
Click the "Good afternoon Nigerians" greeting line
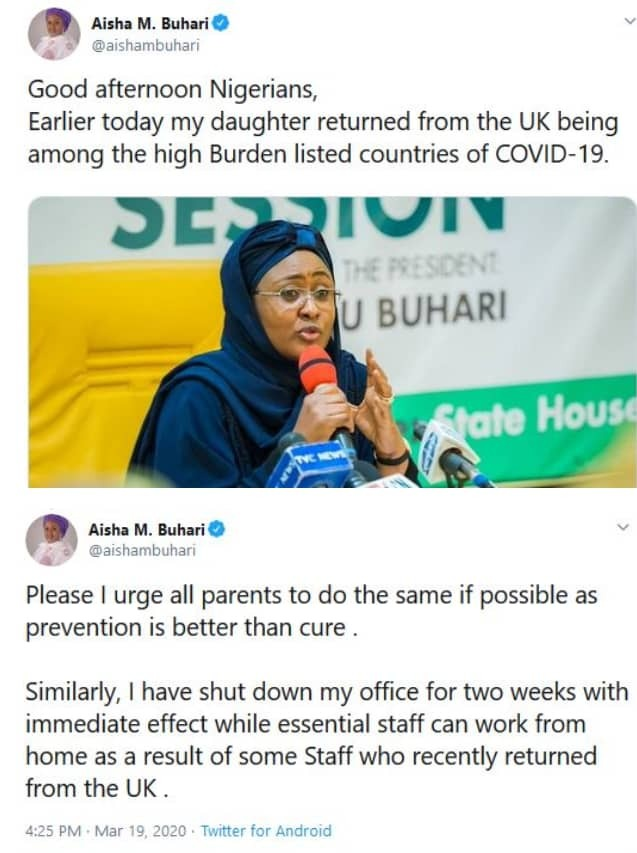point(171,89)
